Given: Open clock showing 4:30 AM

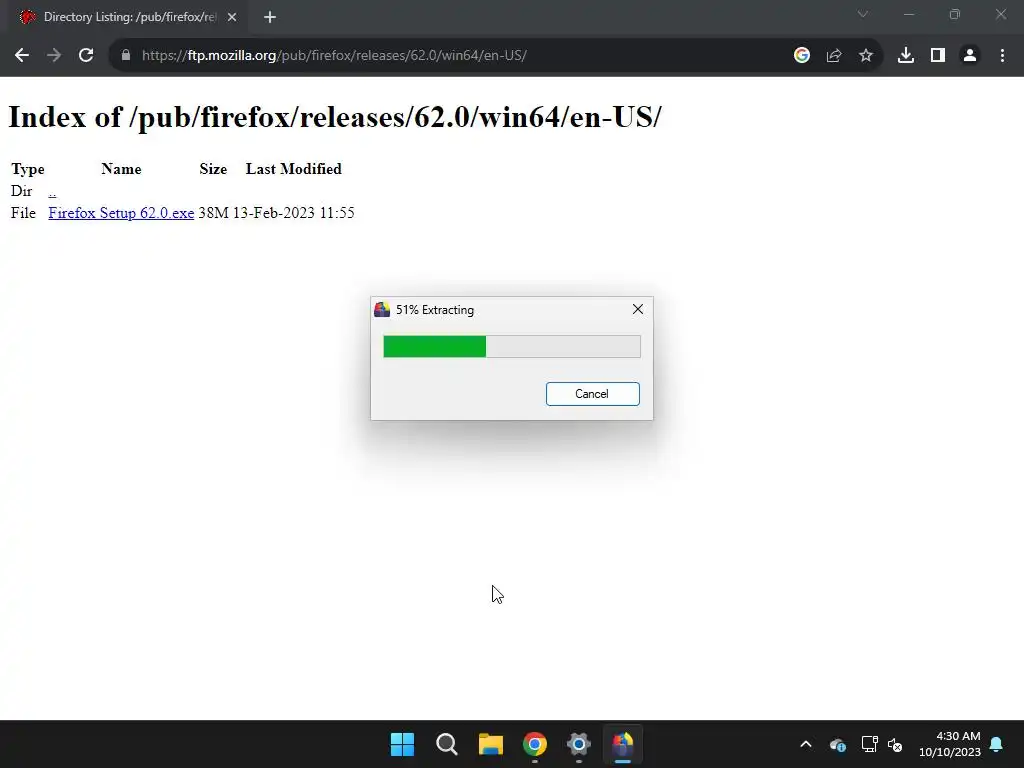Looking at the screenshot, I should (950, 744).
